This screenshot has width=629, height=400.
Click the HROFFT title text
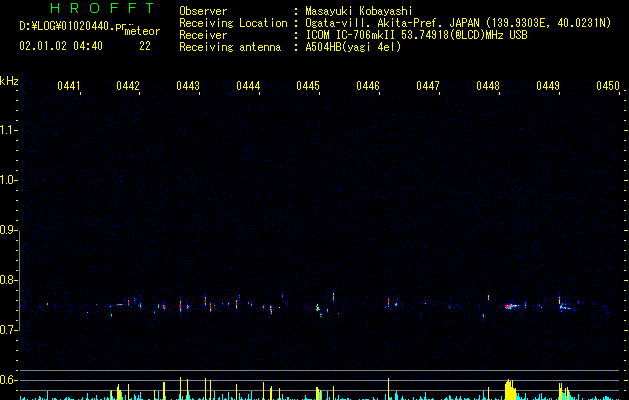point(102,8)
